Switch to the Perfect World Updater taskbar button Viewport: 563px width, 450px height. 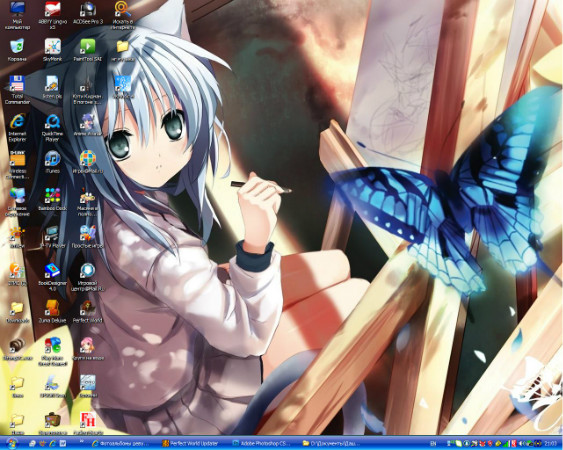191,444
